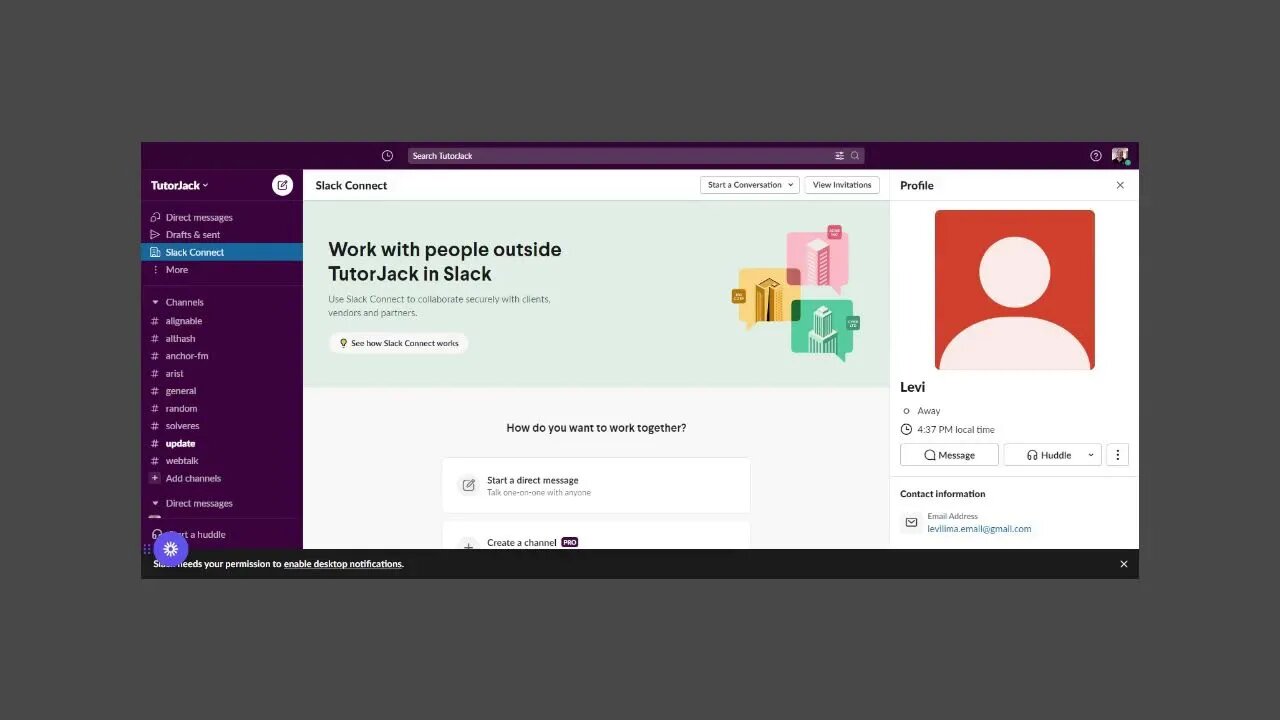Click Levi's email address link
Viewport: 1280px width, 720px height.
979,529
